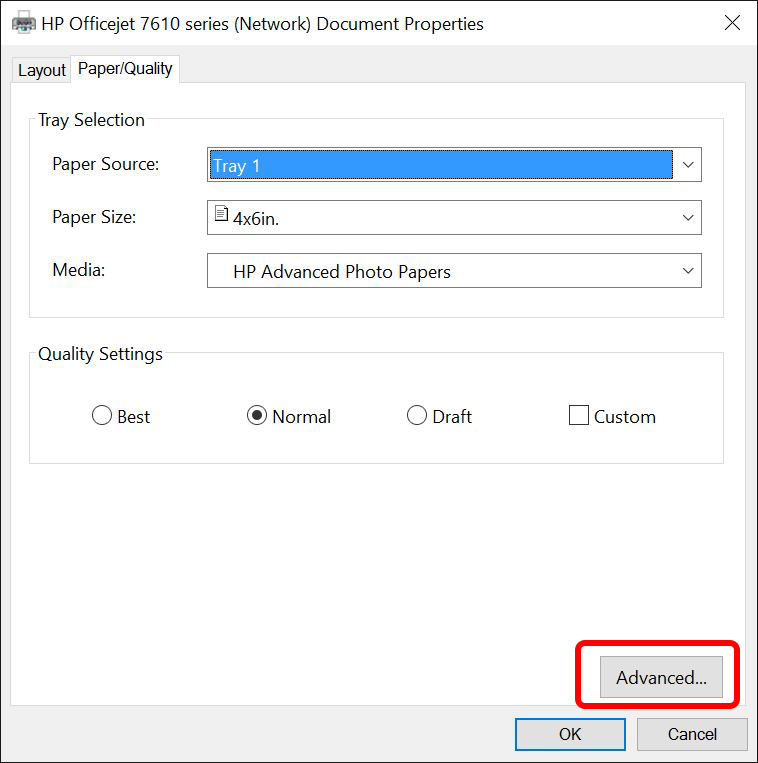The image size is (758, 763).
Task: Click the printer icon in title bar
Action: tap(22, 23)
